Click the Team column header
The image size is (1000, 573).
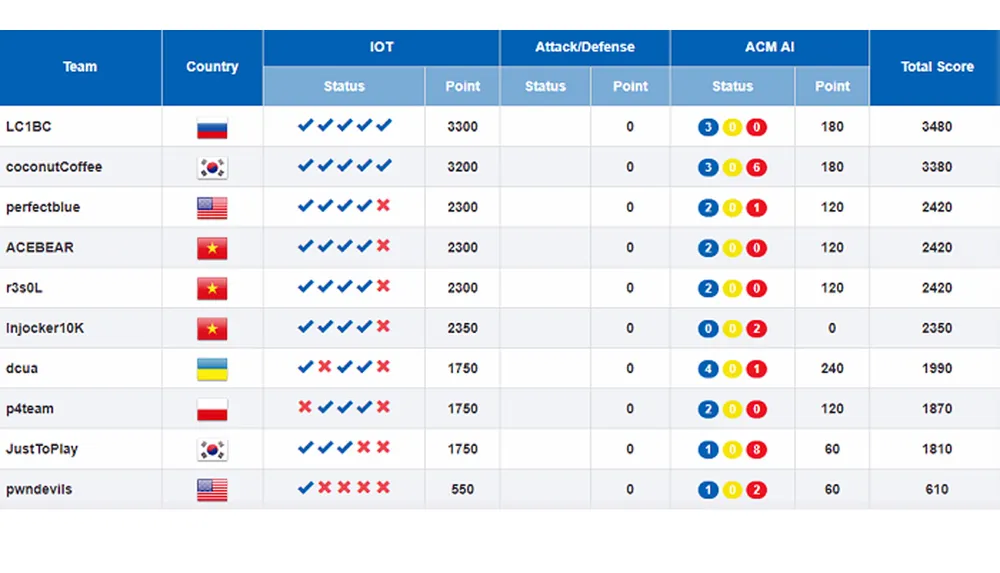[80, 67]
